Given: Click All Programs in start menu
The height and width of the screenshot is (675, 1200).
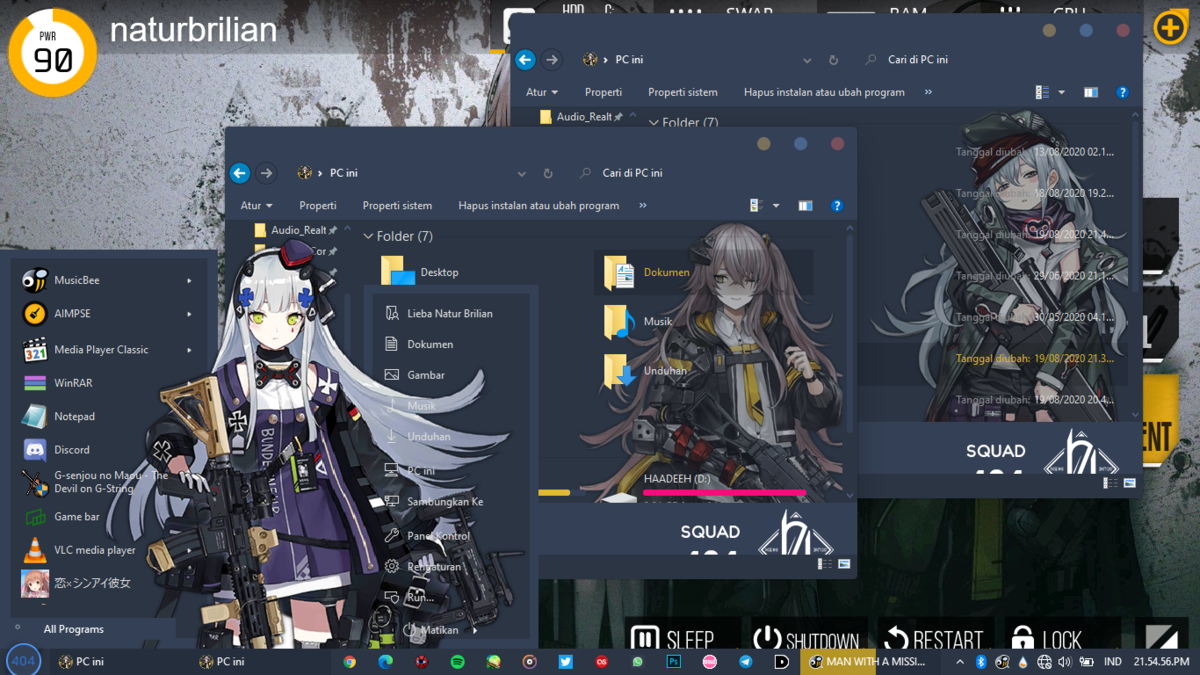Looking at the screenshot, I should (73, 629).
